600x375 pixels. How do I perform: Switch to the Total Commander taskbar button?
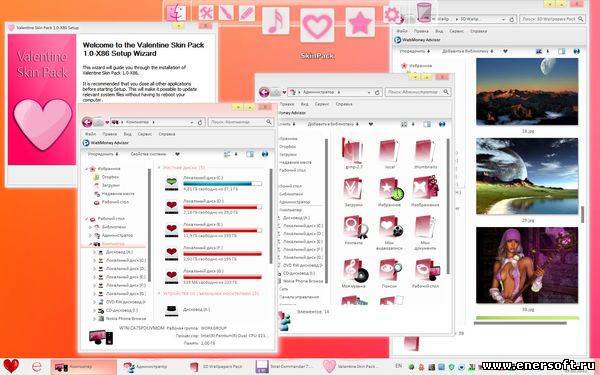pos(285,366)
